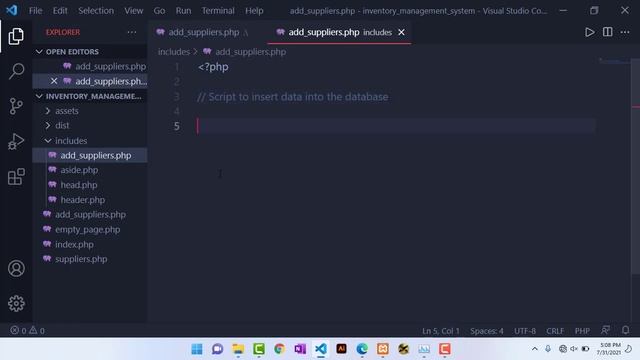Image resolution: width=640 pixels, height=360 pixels.
Task: Open the volume tray icon
Action: pos(574,349)
